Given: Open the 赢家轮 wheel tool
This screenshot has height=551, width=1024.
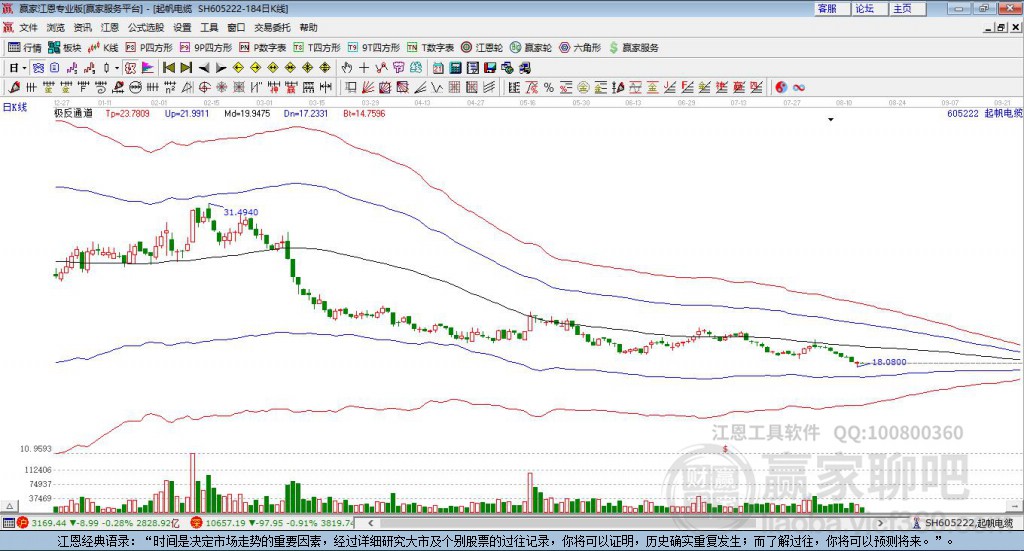Looking at the screenshot, I should tap(531, 48).
